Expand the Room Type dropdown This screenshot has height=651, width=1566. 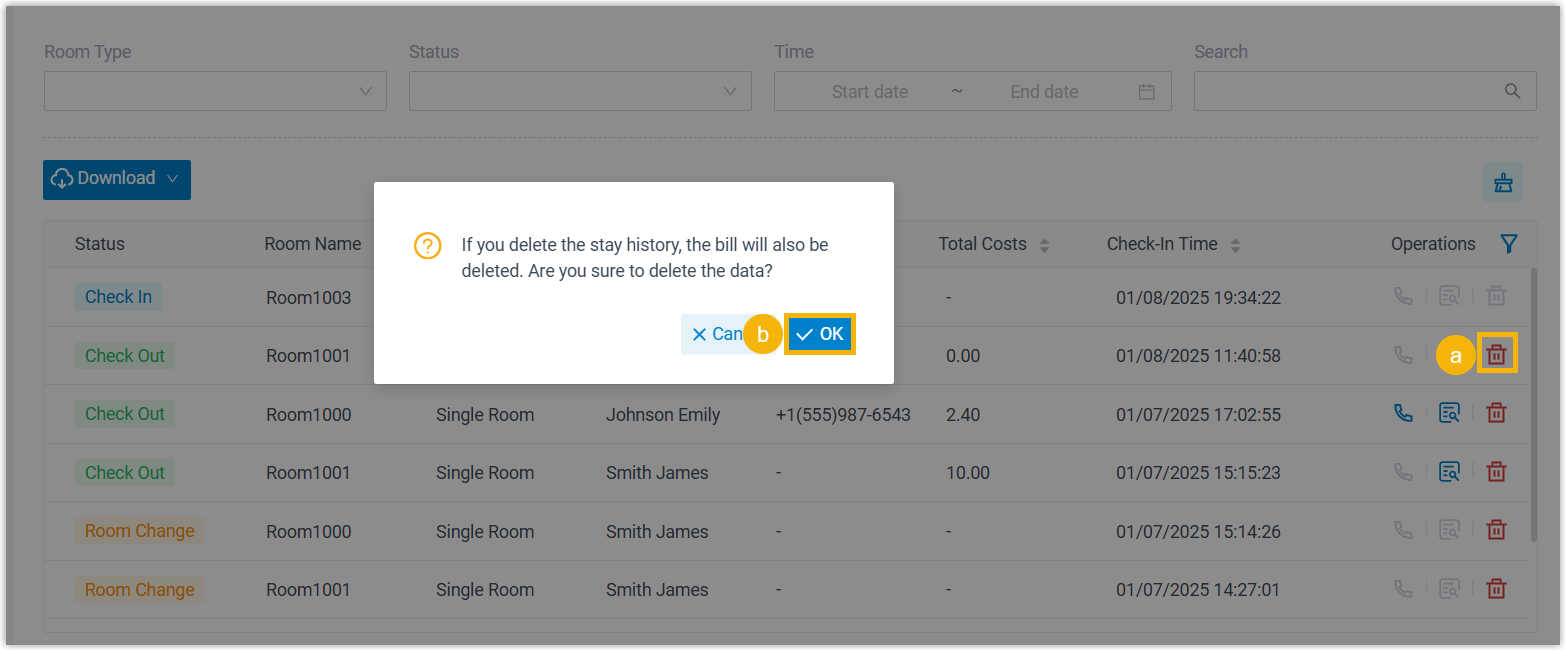click(x=215, y=91)
